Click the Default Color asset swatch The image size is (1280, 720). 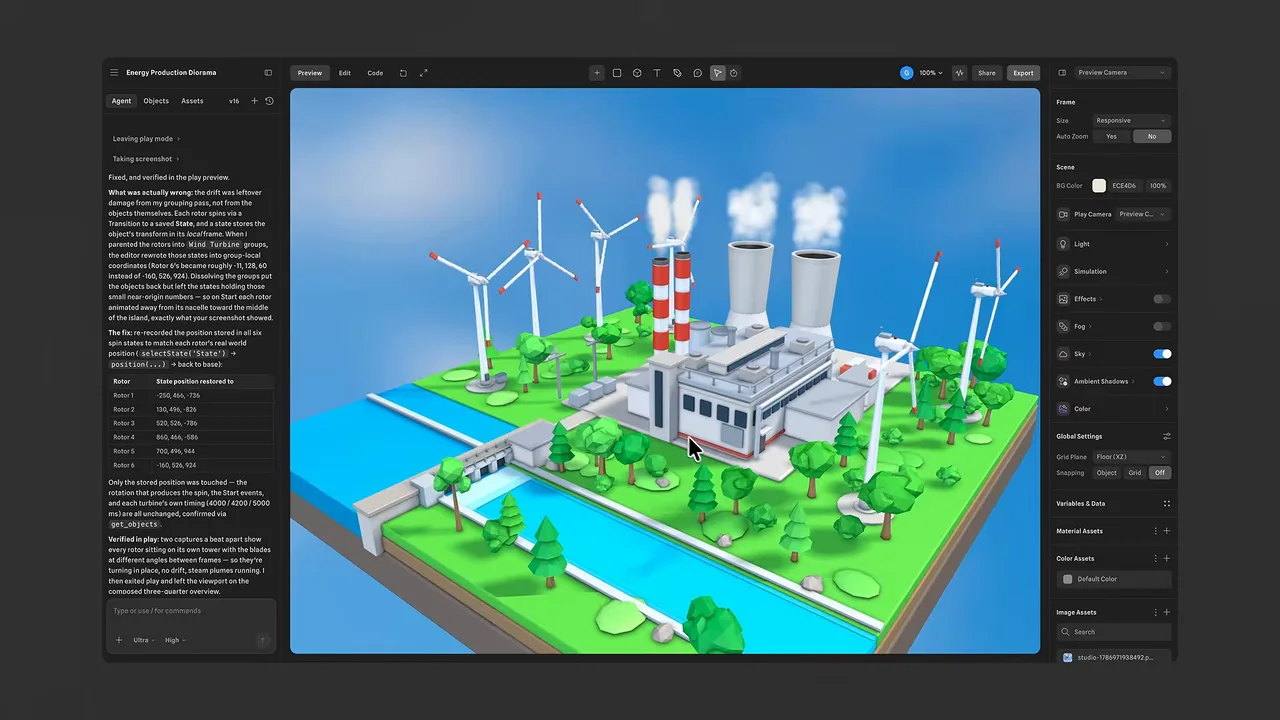point(1068,579)
